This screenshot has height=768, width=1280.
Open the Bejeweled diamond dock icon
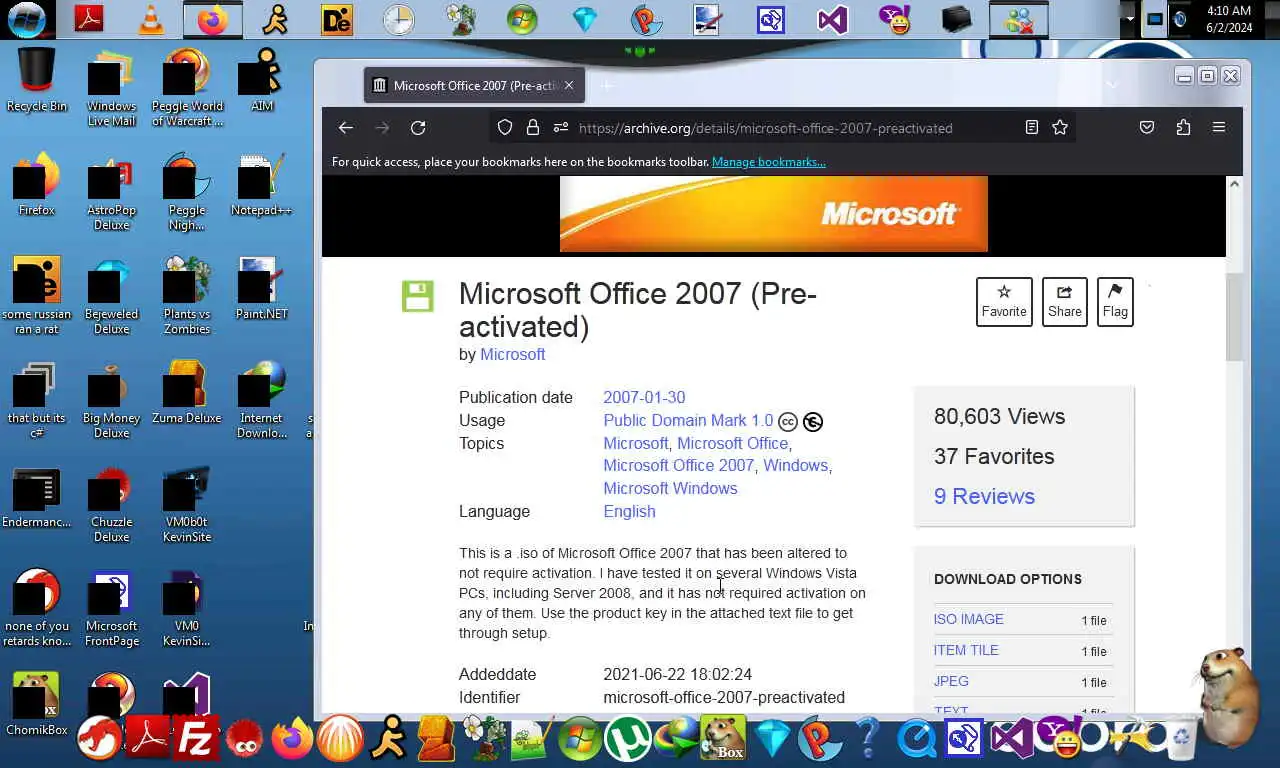pos(772,739)
